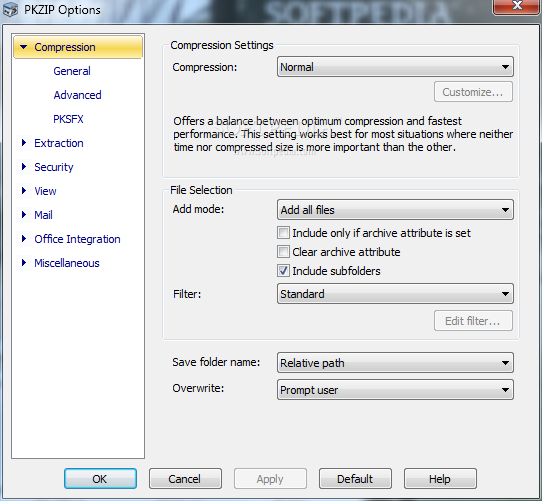Open the Compression level dropdown showing Normal
This screenshot has height=501, width=542.
click(x=395, y=67)
